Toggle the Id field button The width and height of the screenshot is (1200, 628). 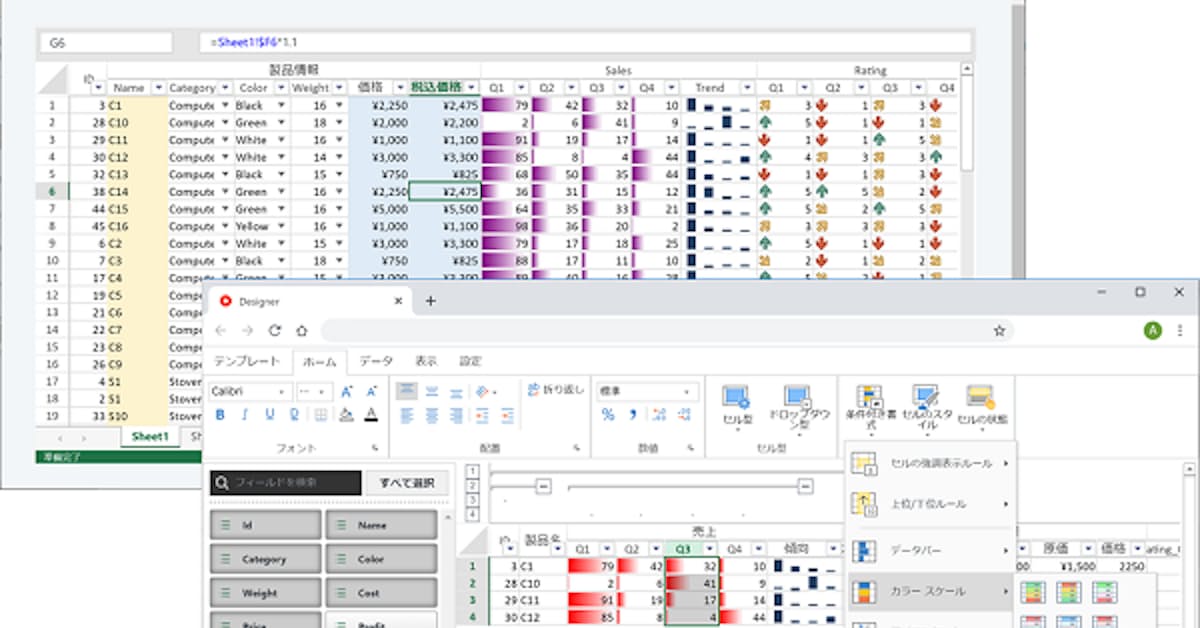[x=265, y=525]
